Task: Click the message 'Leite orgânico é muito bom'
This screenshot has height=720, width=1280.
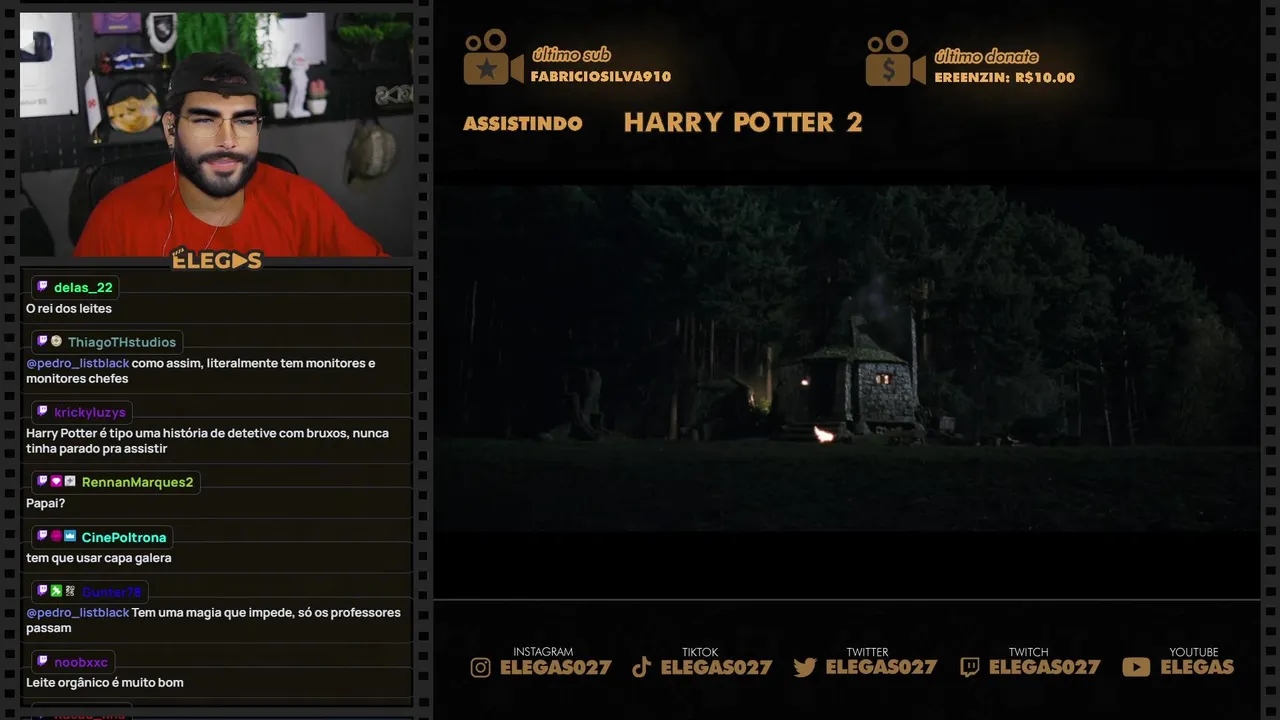Action: 105,682
